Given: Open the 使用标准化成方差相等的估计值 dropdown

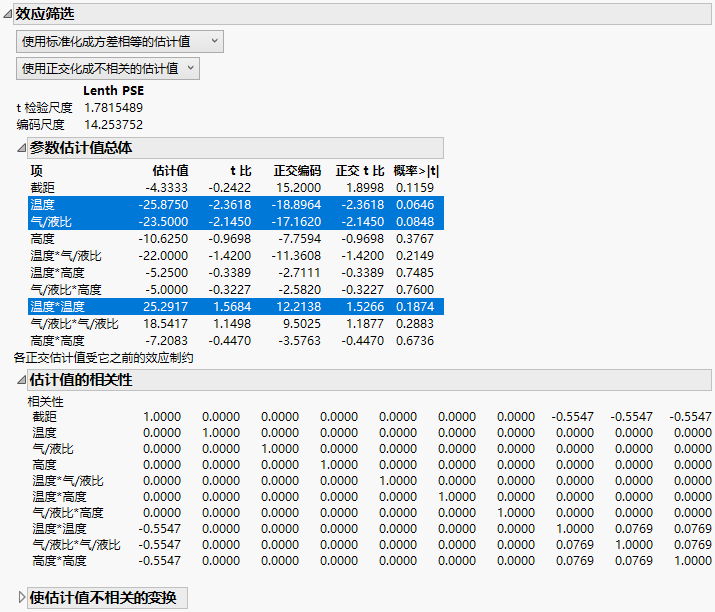Looking at the screenshot, I should pos(119,41).
